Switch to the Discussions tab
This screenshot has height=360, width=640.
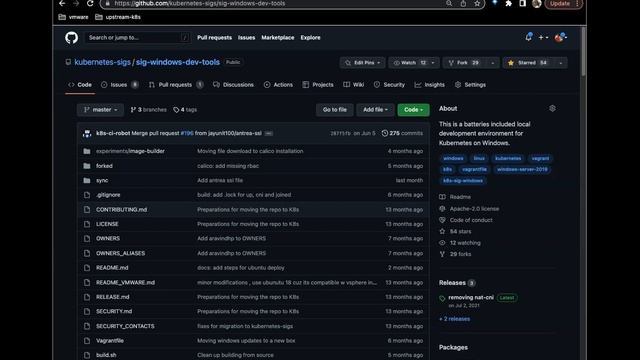pyautogui.click(x=233, y=85)
